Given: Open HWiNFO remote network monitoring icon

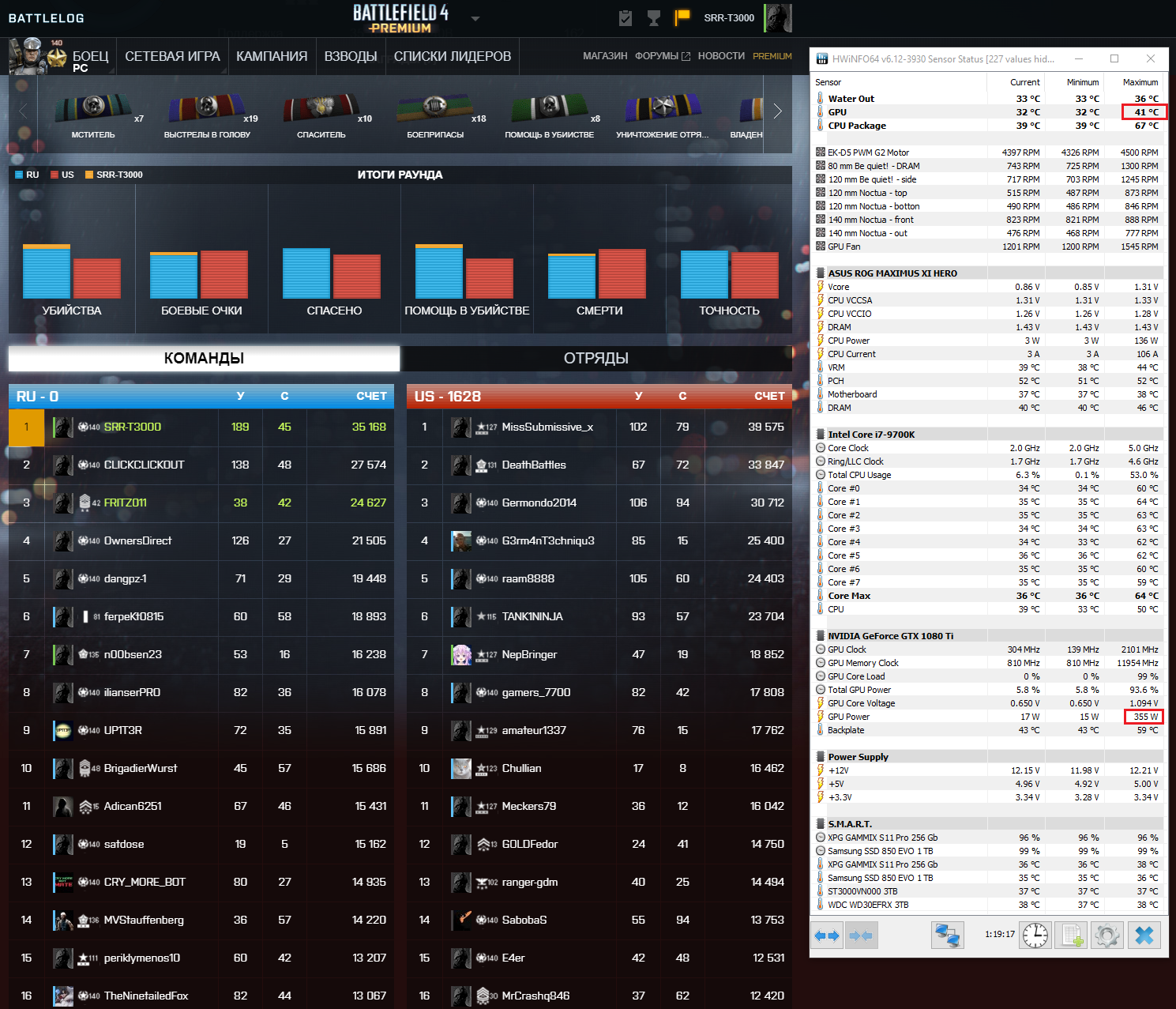Looking at the screenshot, I should pyautogui.click(x=947, y=936).
